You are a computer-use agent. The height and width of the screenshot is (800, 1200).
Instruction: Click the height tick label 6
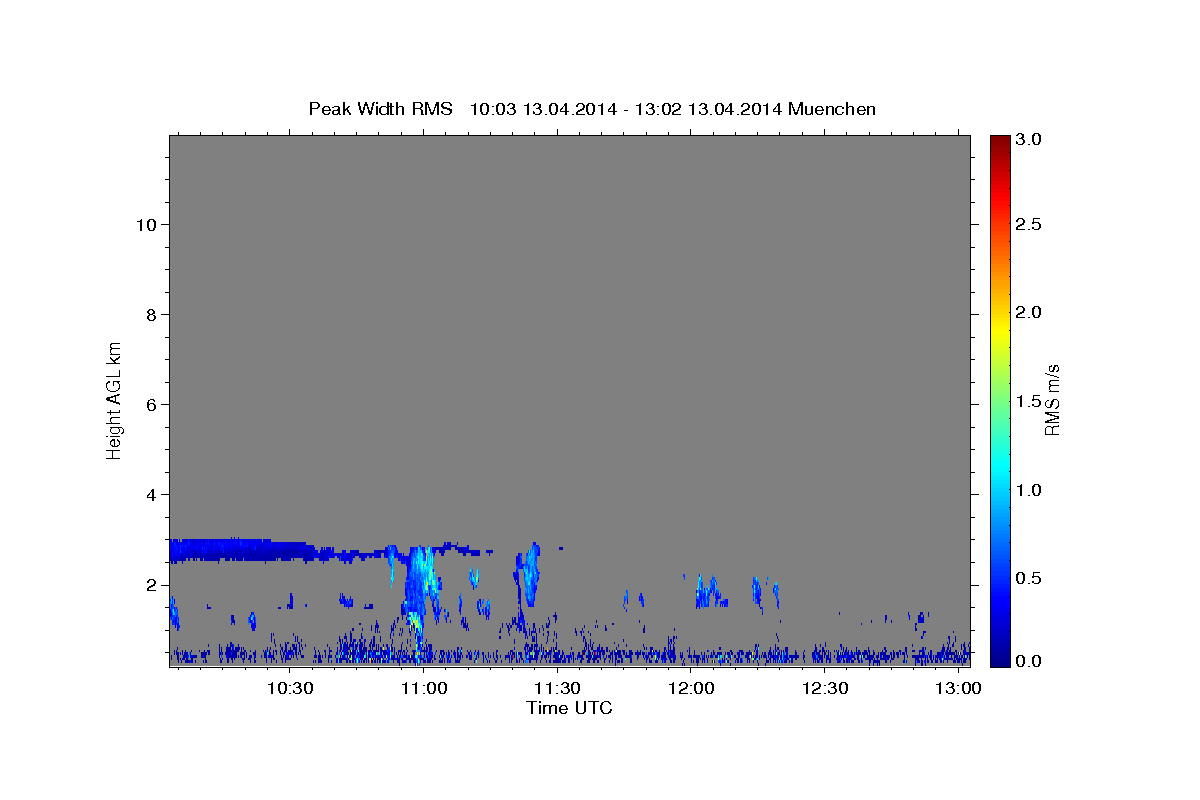[x=153, y=405]
